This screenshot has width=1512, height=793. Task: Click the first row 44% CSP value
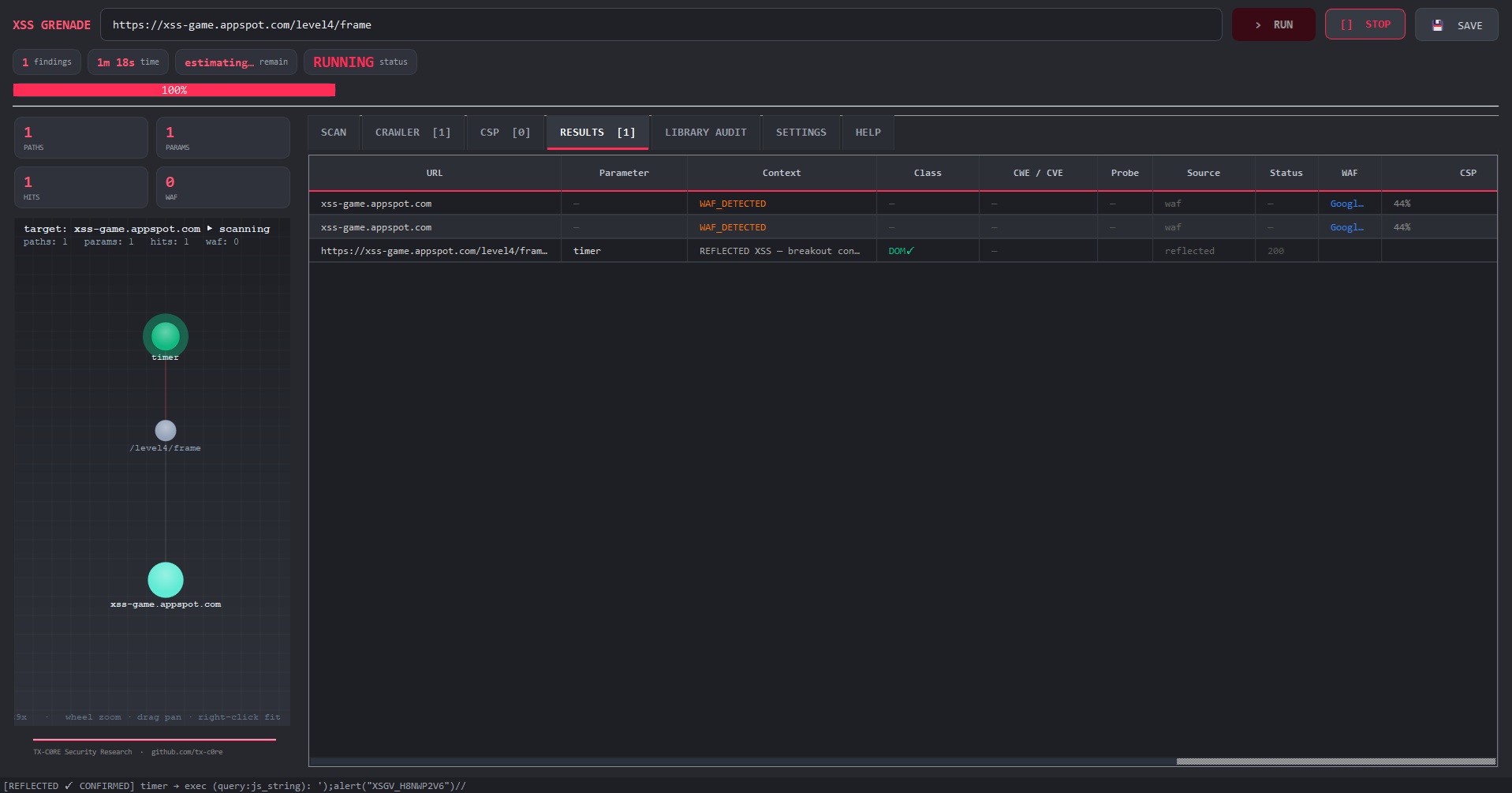coord(1402,204)
